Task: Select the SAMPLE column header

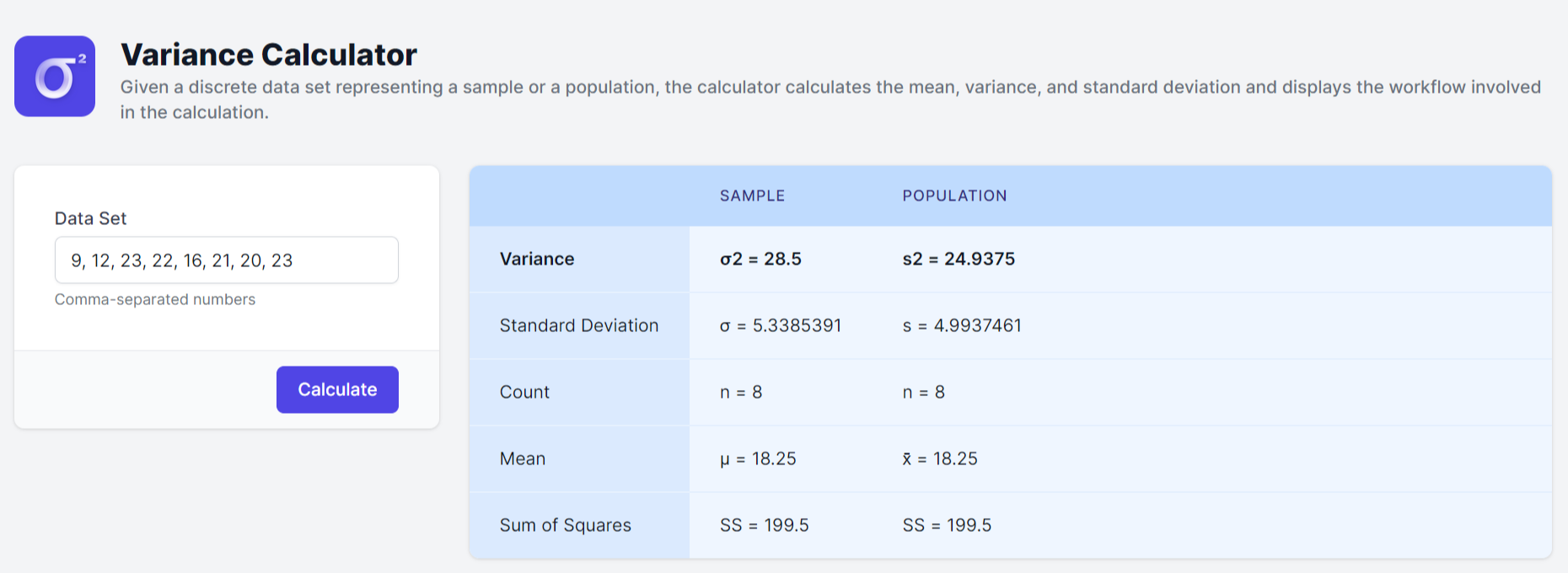Action: click(752, 195)
